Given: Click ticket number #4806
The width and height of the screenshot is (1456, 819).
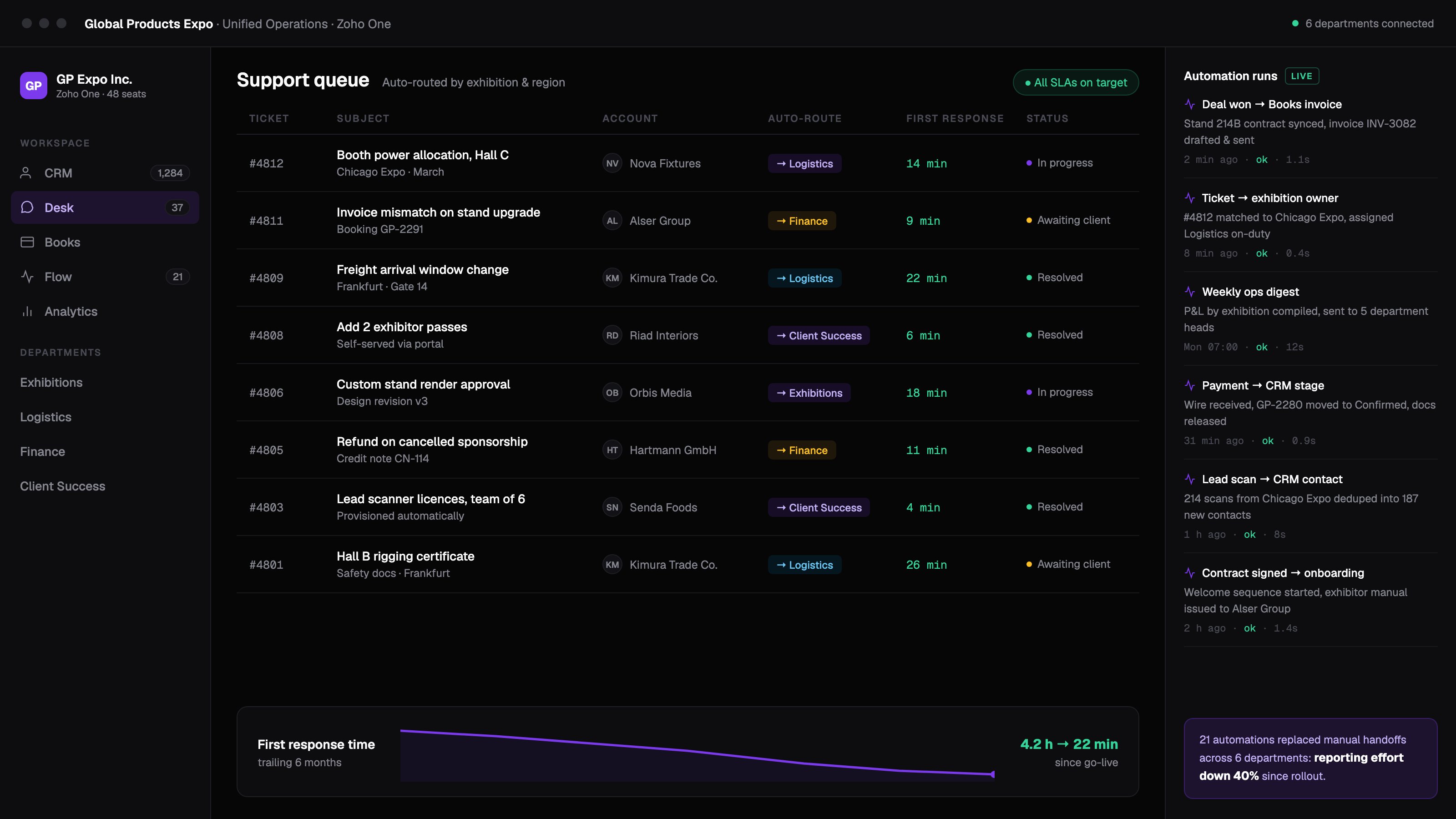Looking at the screenshot, I should pos(266,392).
